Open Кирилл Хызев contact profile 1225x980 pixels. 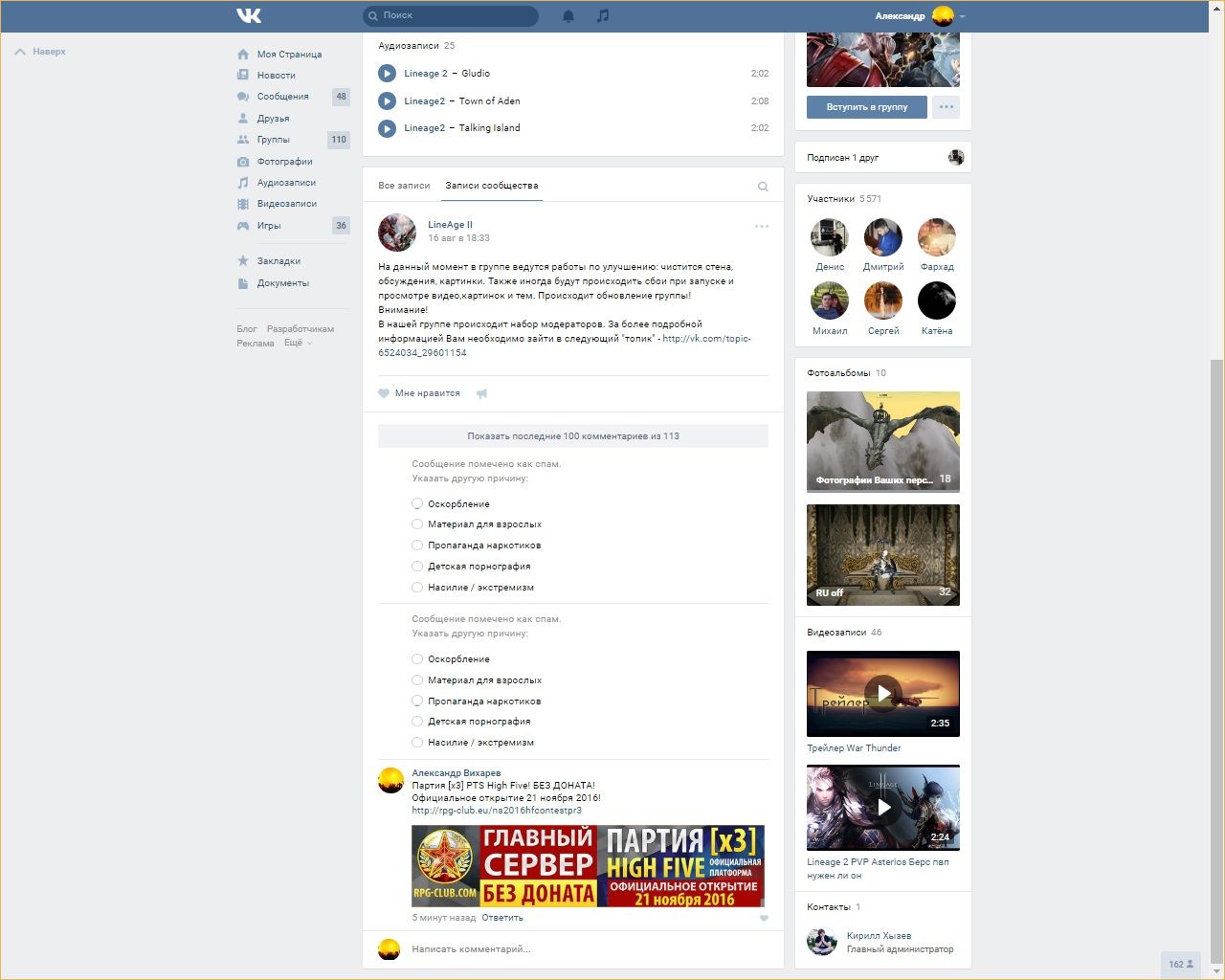pos(879,936)
